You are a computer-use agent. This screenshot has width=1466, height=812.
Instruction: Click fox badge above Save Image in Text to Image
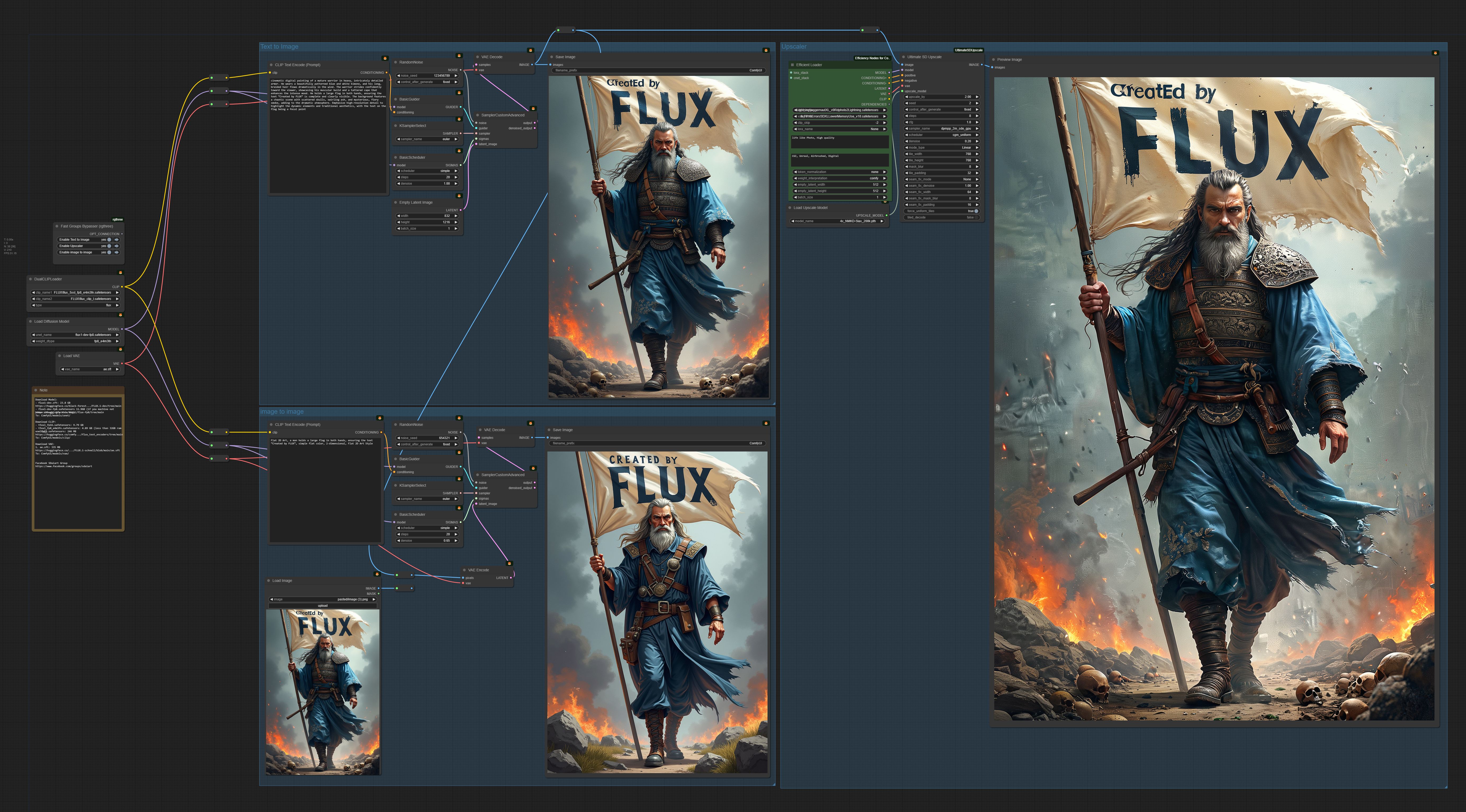[x=765, y=50]
